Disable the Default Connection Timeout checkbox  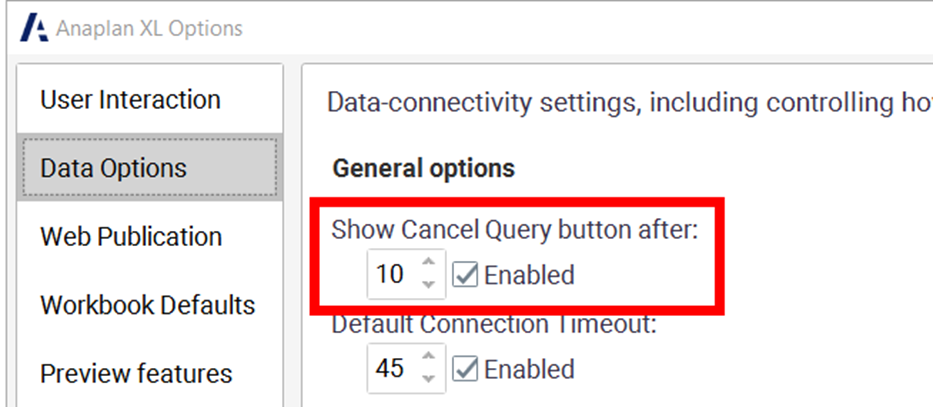click(x=465, y=370)
